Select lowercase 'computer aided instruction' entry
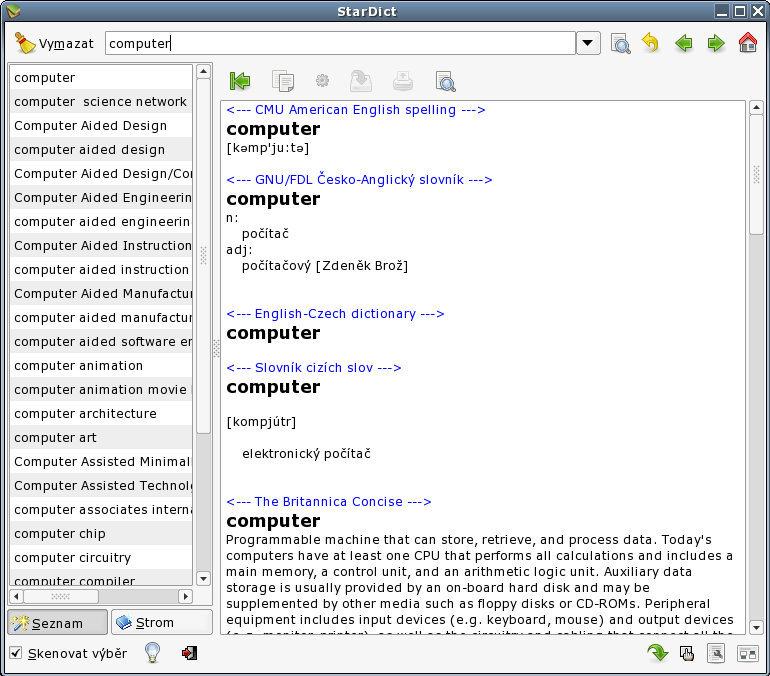770x676 pixels. pyautogui.click(x=101, y=270)
